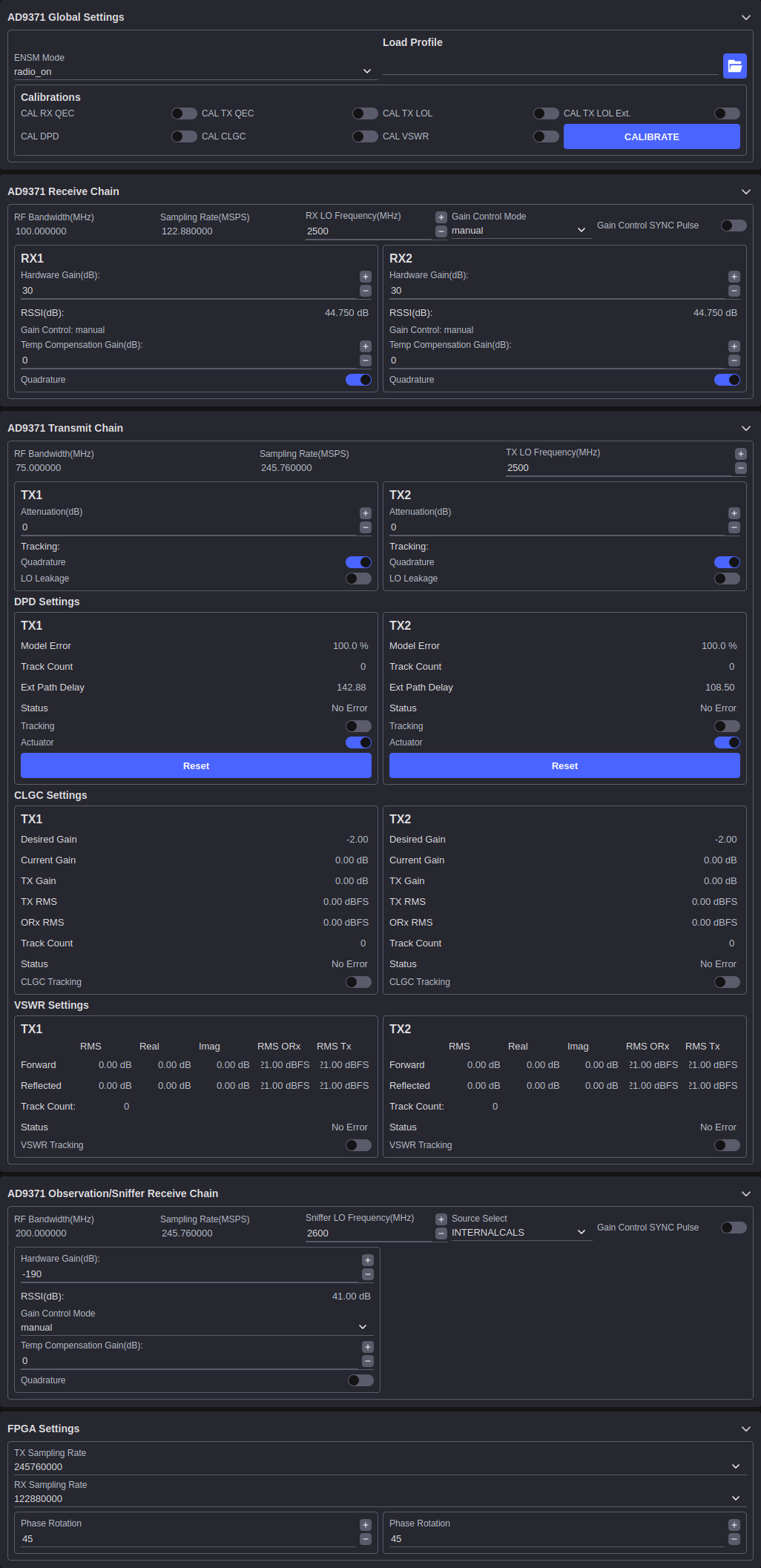Decrease TX1 Attenuation with minus
This screenshot has height=1568, width=761.
click(x=365, y=527)
